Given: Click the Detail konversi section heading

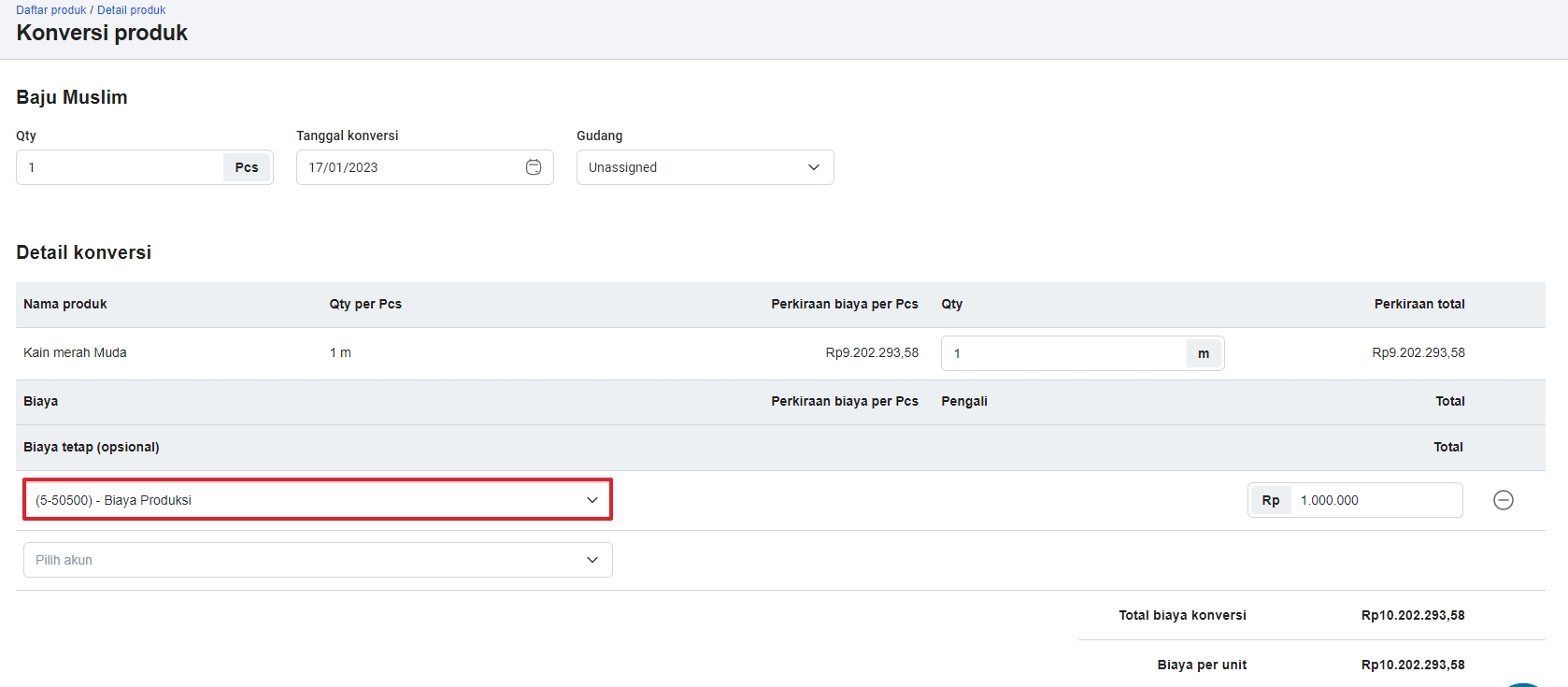Looking at the screenshot, I should (84, 252).
